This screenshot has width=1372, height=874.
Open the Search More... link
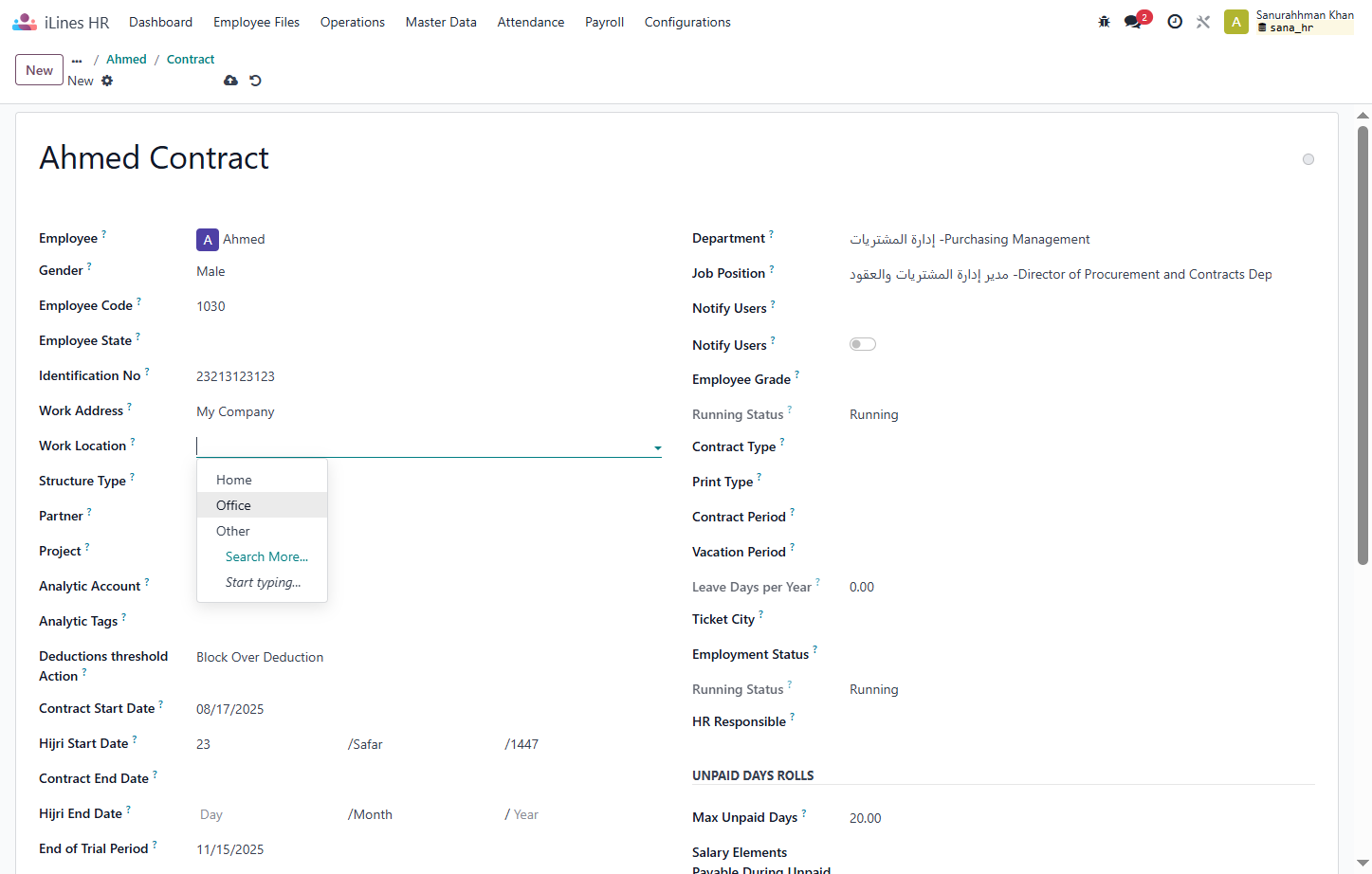[266, 556]
